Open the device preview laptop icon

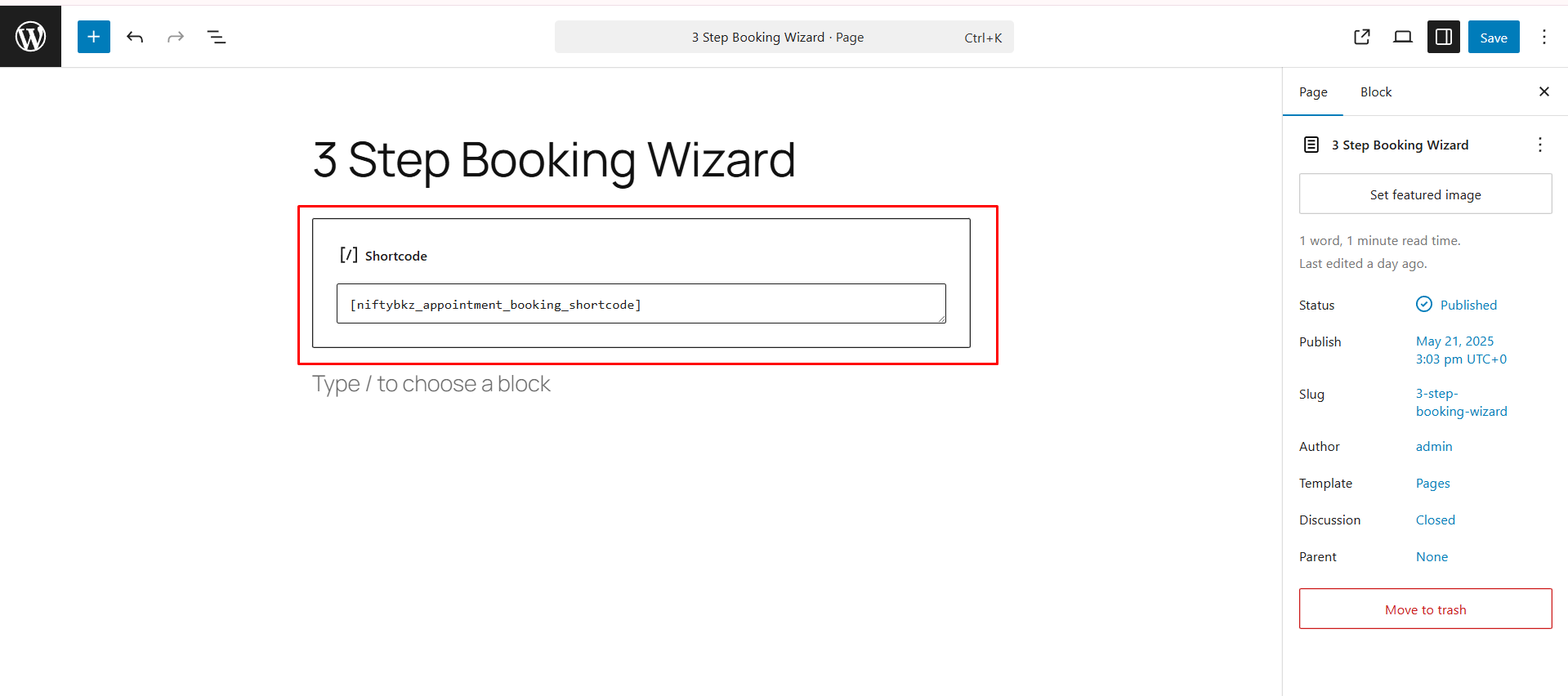pyautogui.click(x=1403, y=37)
